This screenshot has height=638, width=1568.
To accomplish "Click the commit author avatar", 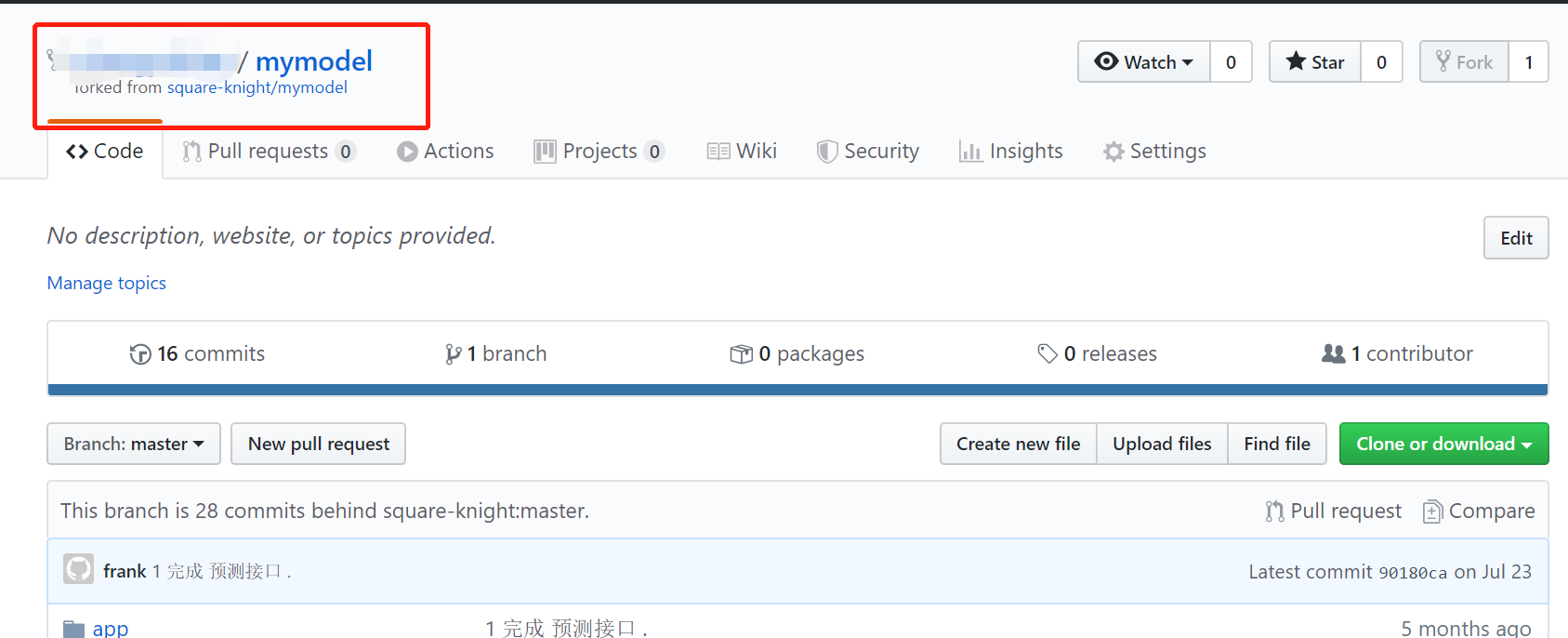I will [79, 569].
